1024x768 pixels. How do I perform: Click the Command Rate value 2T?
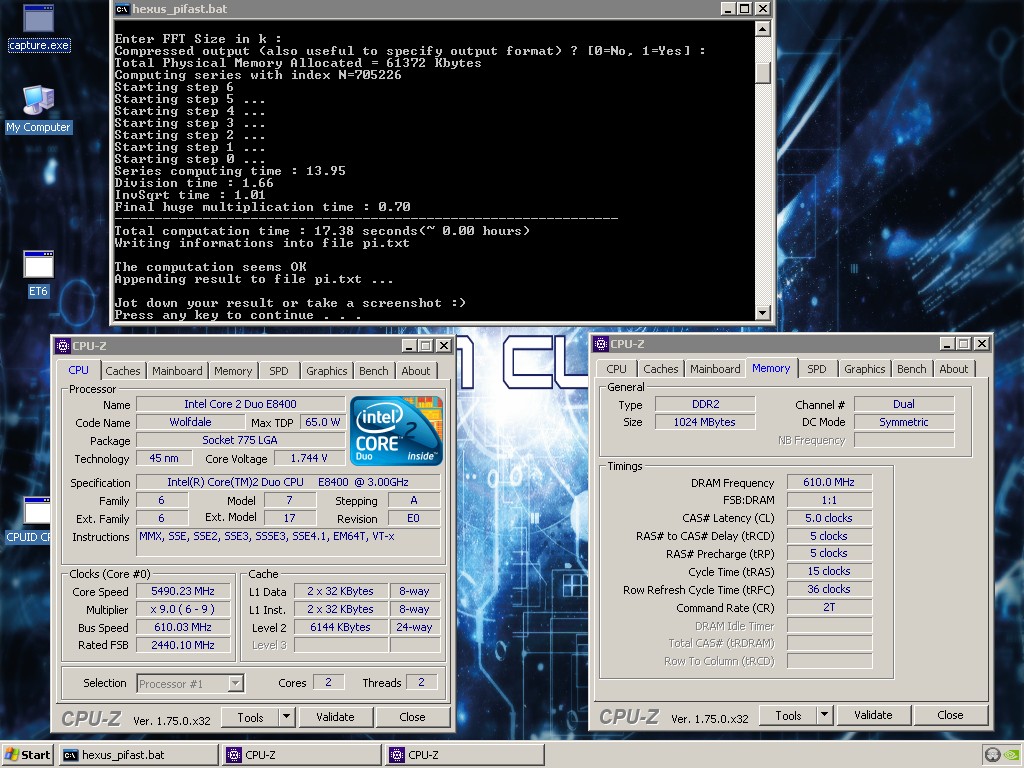(x=829, y=607)
